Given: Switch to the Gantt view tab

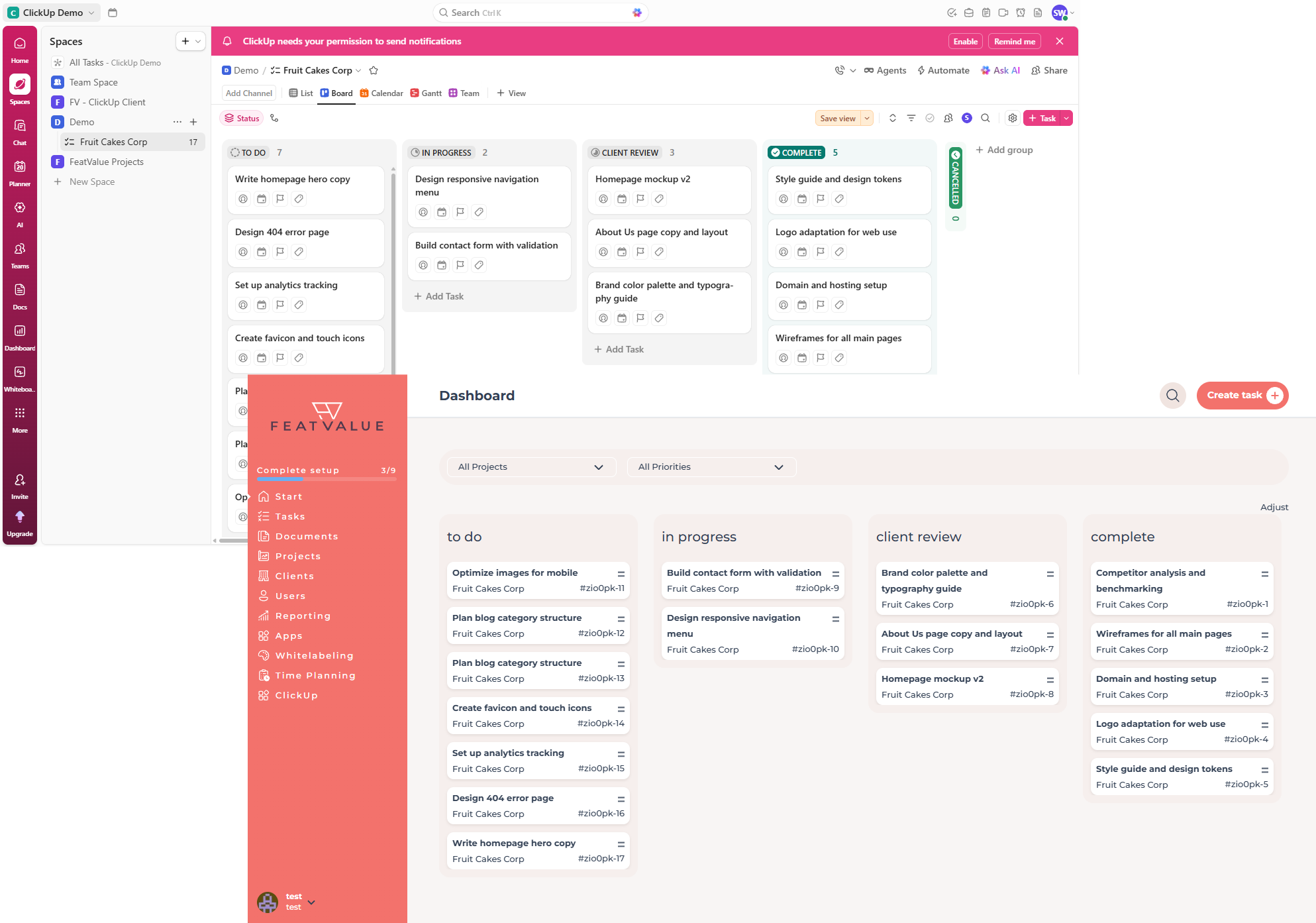Looking at the screenshot, I should [426, 93].
